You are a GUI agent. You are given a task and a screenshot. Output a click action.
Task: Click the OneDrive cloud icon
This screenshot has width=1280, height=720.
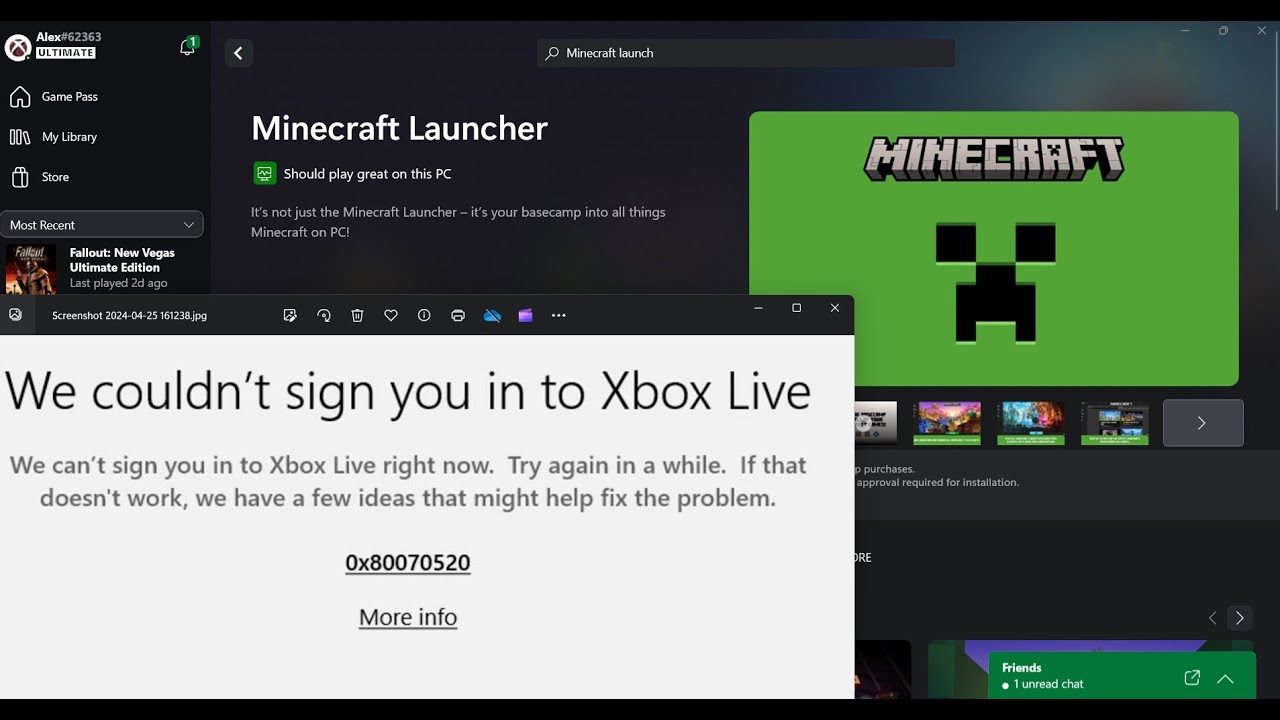(x=492, y=315)
